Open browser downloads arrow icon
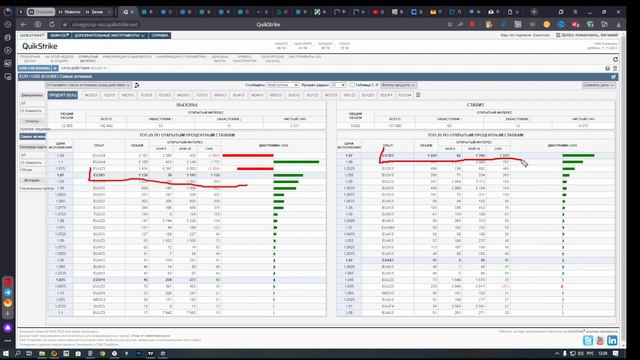 coord(619,24)
